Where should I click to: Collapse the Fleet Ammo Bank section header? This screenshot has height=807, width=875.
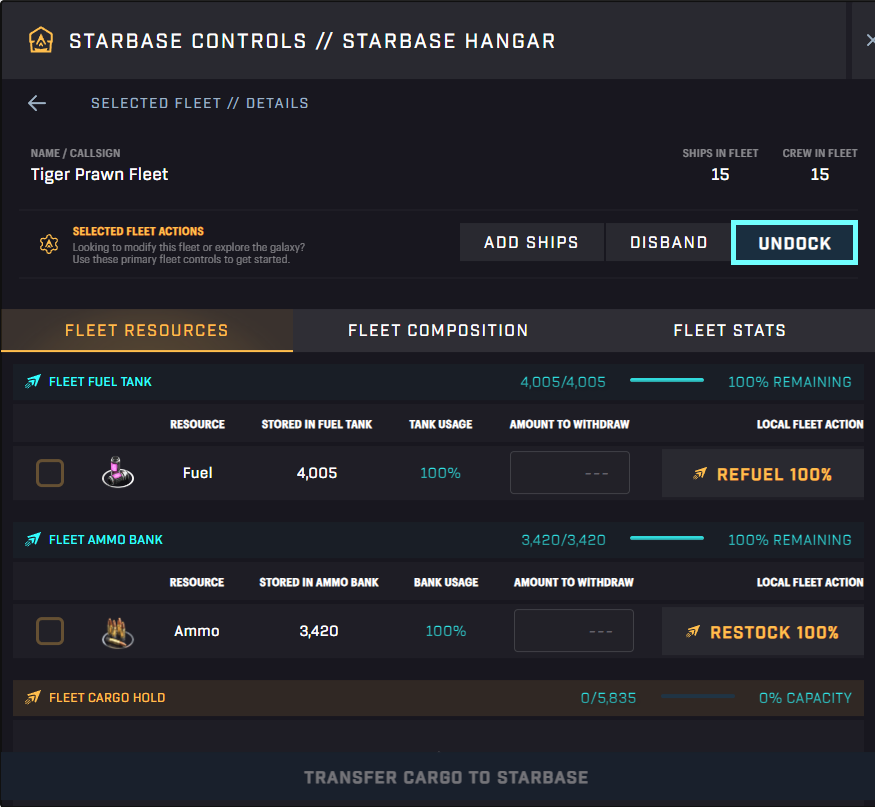(x=438, y=540)
